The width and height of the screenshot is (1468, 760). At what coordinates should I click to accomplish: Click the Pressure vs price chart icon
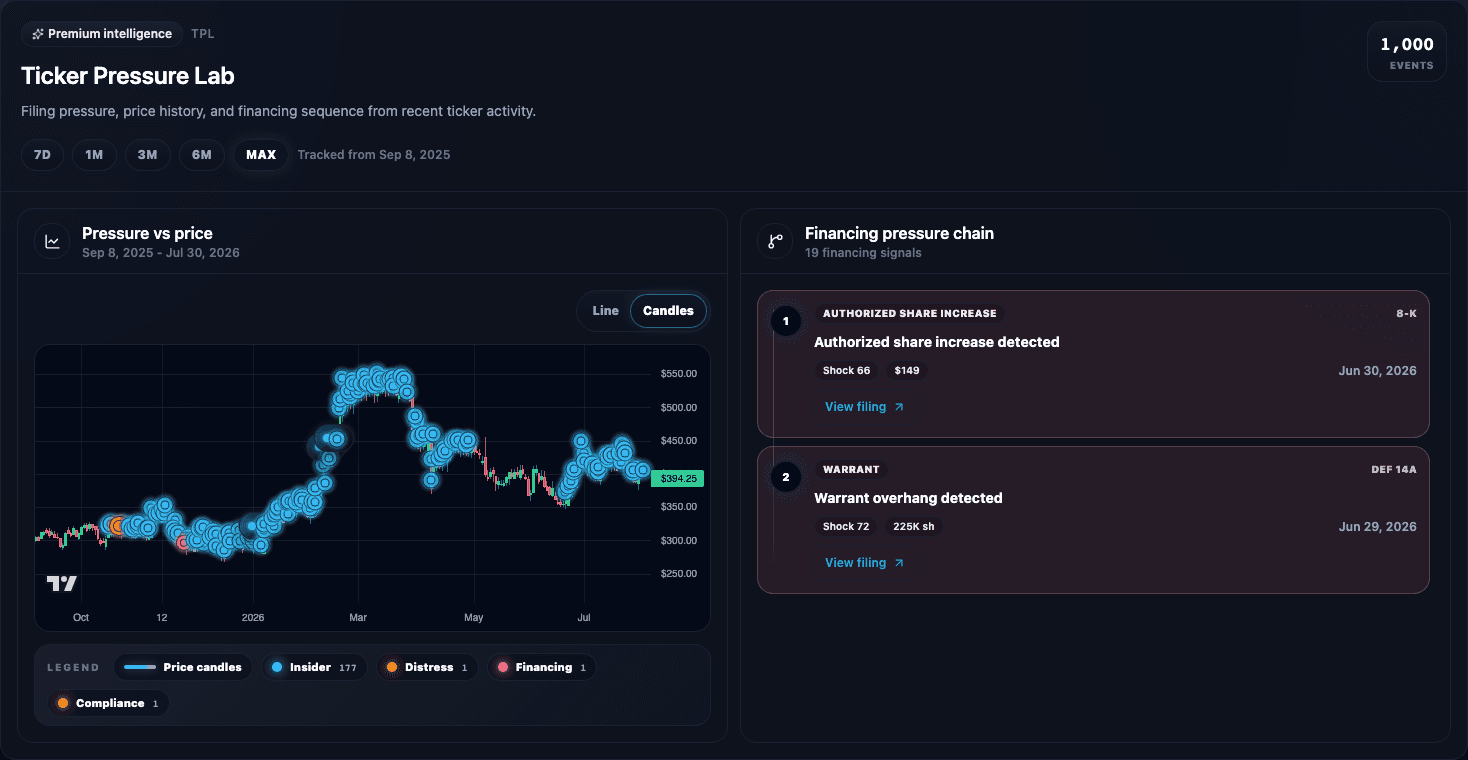(52, 241)
